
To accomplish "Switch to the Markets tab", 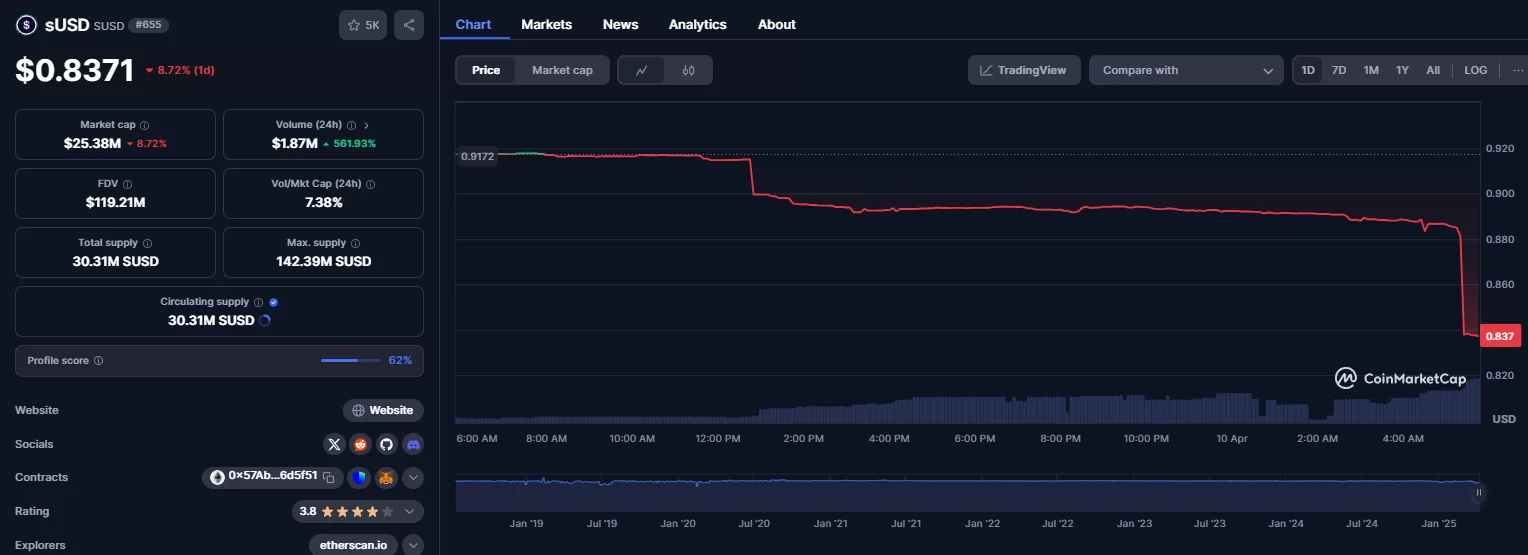I will (x=546, y=24).
